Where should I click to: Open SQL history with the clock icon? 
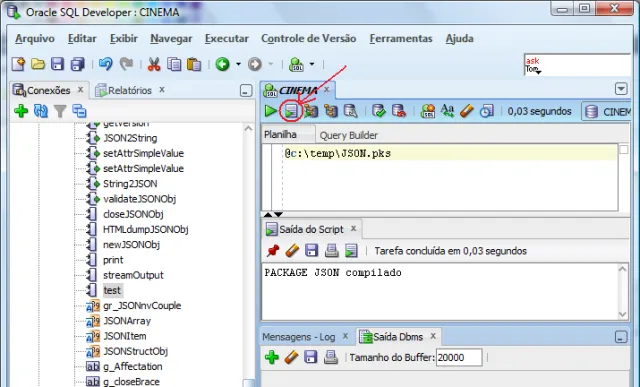coord(487,111)
